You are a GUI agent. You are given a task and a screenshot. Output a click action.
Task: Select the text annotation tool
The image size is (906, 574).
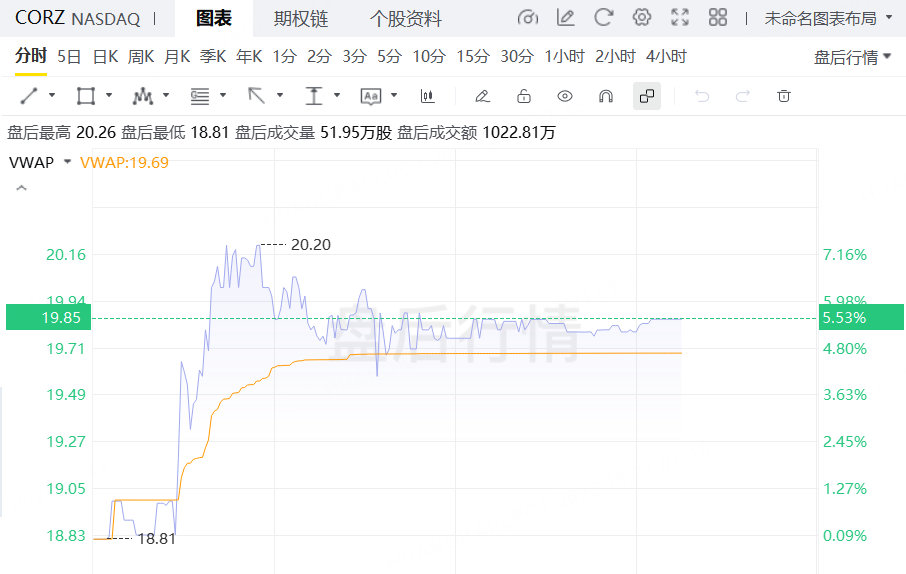[x=370, y=96]
